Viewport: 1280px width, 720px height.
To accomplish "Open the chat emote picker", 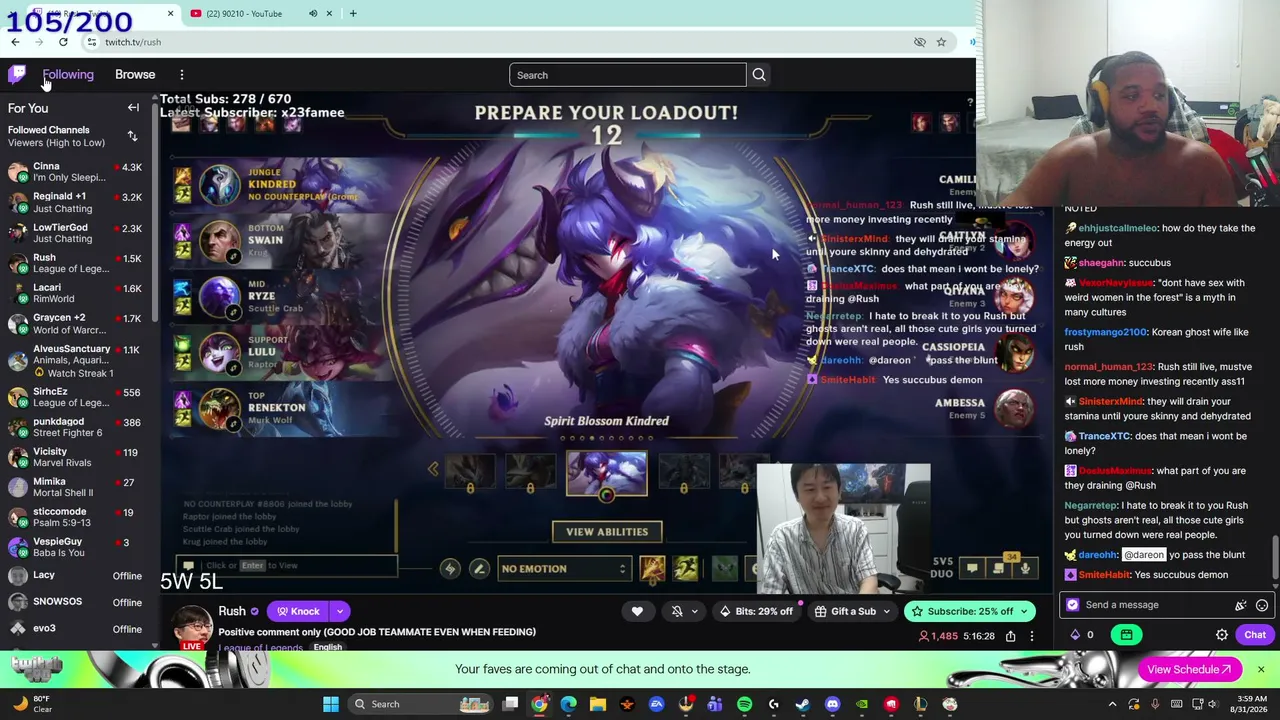I will pos(1262,605).
